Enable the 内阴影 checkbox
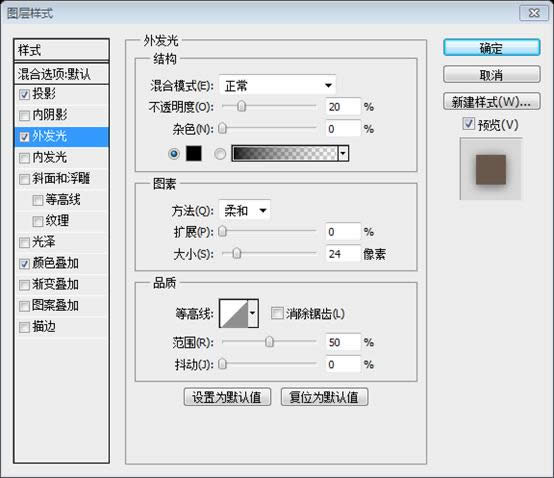Image resolution: width=554 pixels, height=478 pixels. (x=24, y=116)
